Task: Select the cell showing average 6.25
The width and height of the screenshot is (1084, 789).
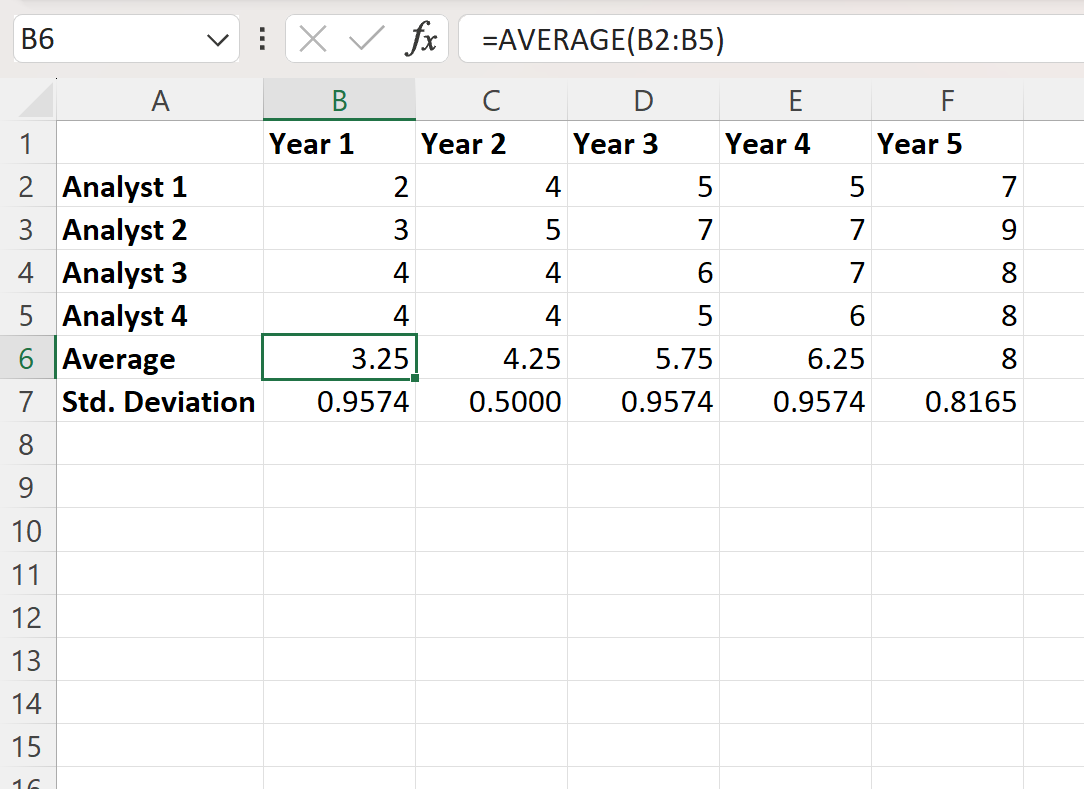Action: [796, 358]
